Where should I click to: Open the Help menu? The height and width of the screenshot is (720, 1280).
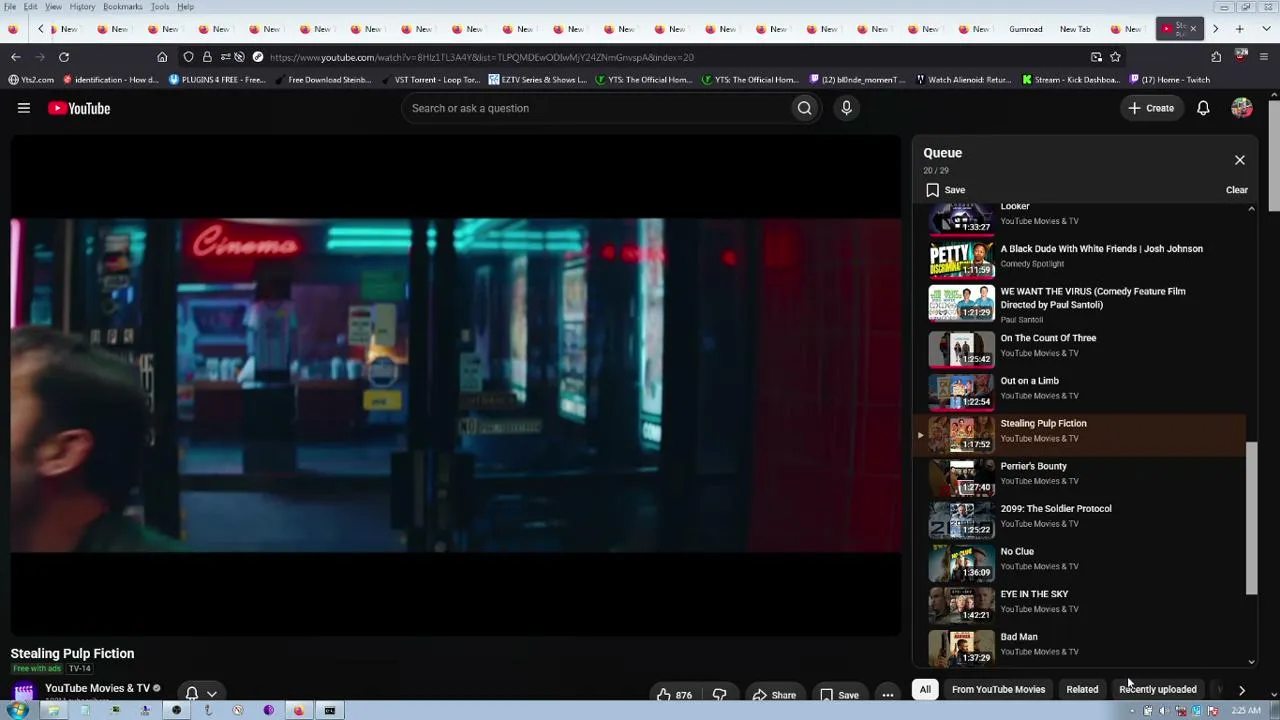186,7
